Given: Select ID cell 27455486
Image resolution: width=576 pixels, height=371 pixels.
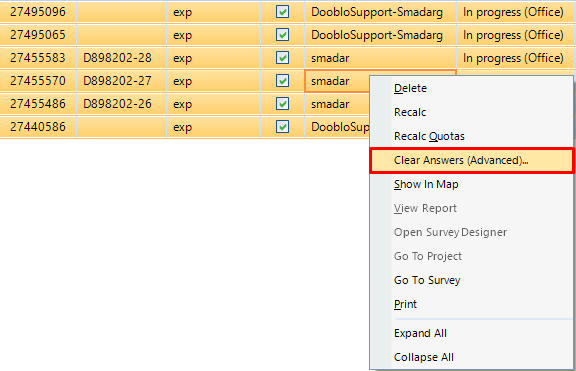Looking at the screenshot, I should [x=38, y=104].
